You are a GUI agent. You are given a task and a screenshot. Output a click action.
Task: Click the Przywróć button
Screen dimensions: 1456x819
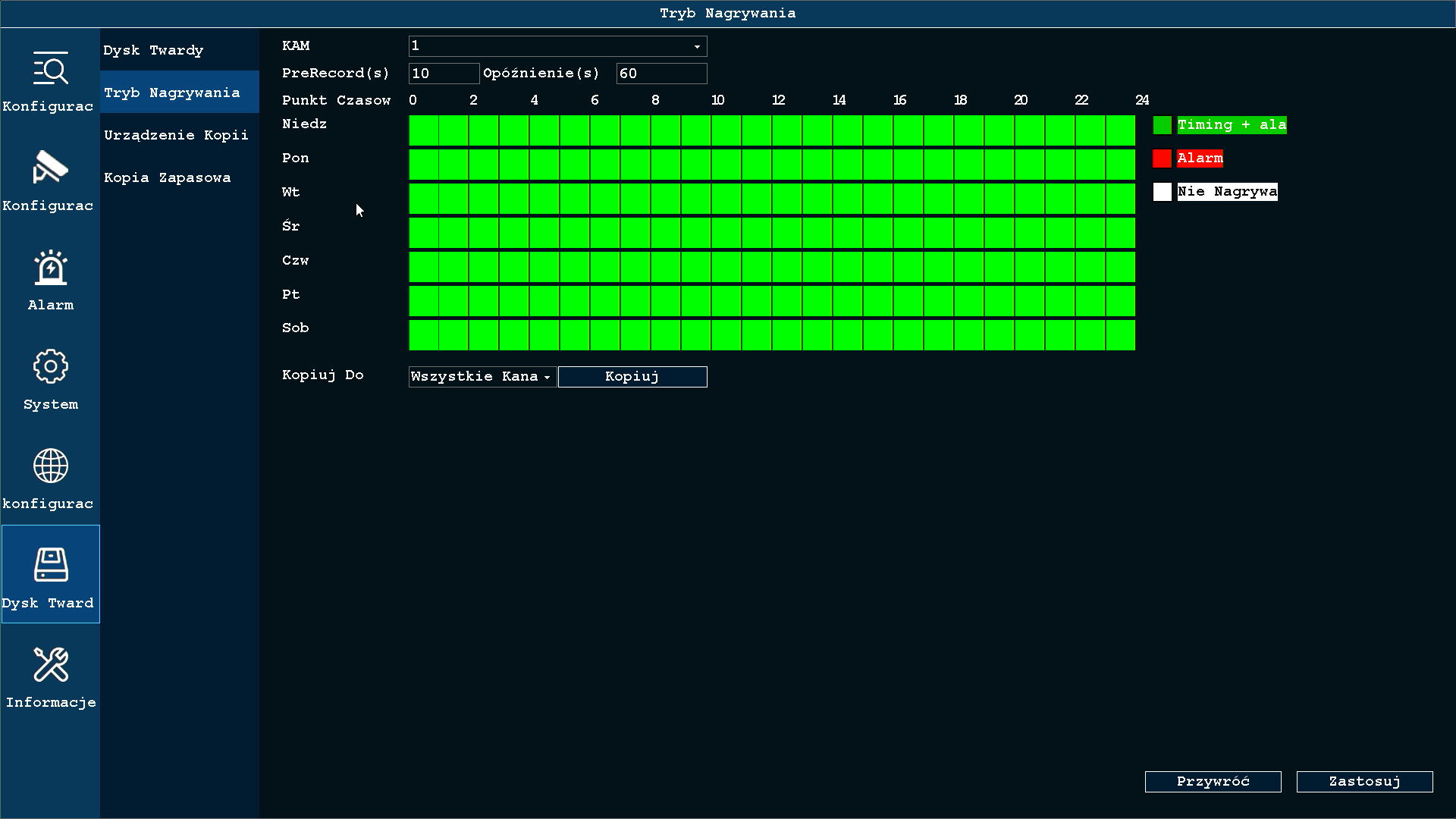(1213, 782)
